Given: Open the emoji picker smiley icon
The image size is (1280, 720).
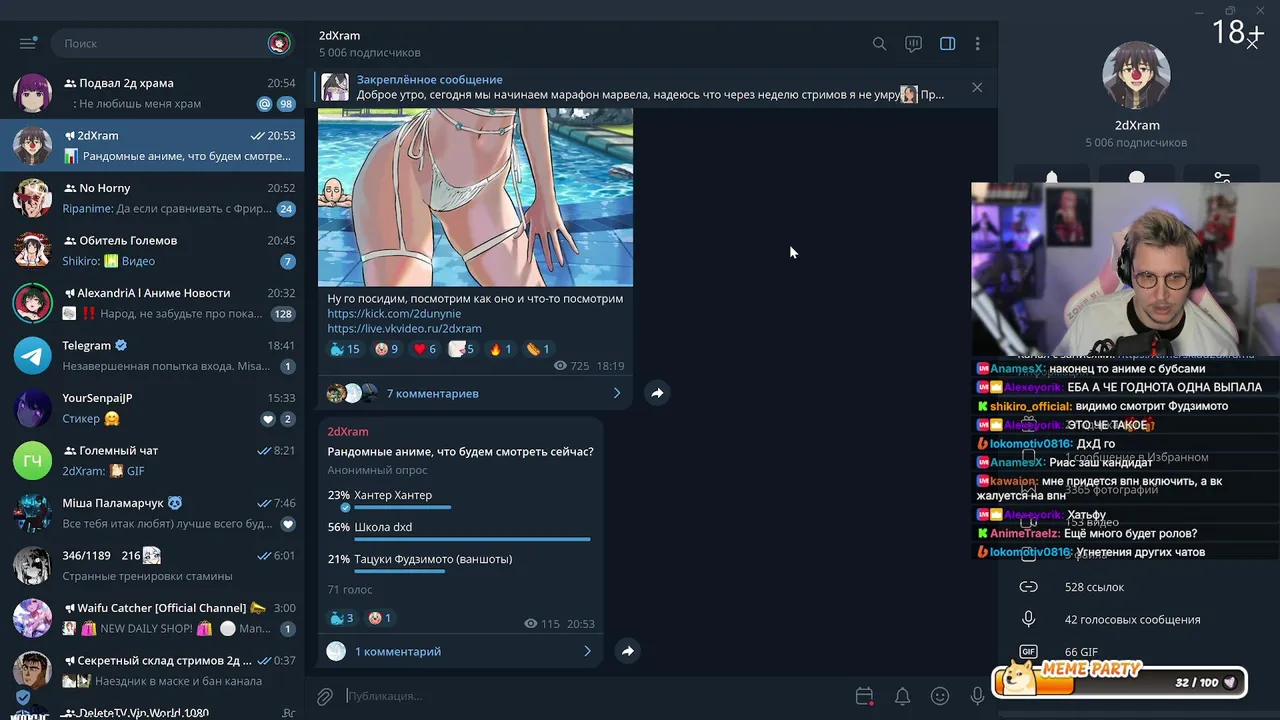Looking at the screenshot, I should [940, 696].
